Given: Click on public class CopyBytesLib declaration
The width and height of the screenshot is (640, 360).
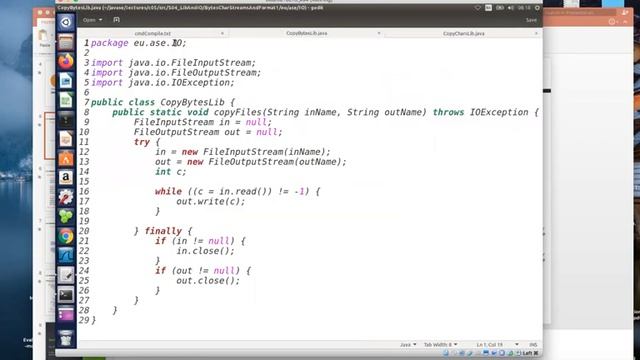Looking at the screenshot, I should pos(163,102).
